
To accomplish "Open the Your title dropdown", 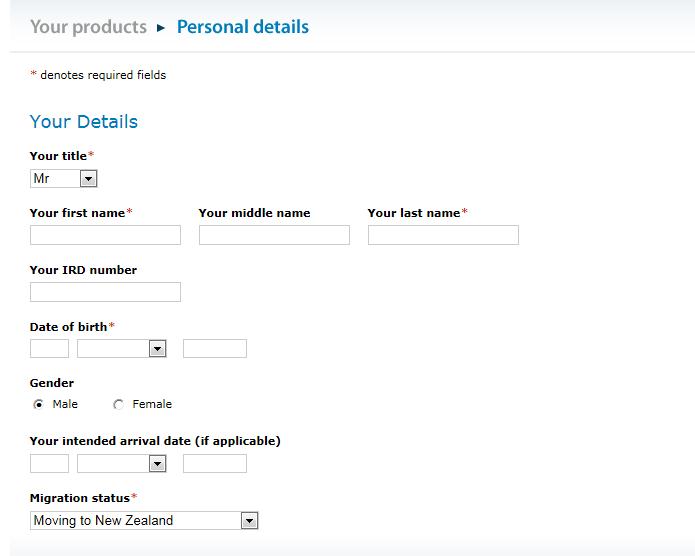I will [x=64, y=179].
